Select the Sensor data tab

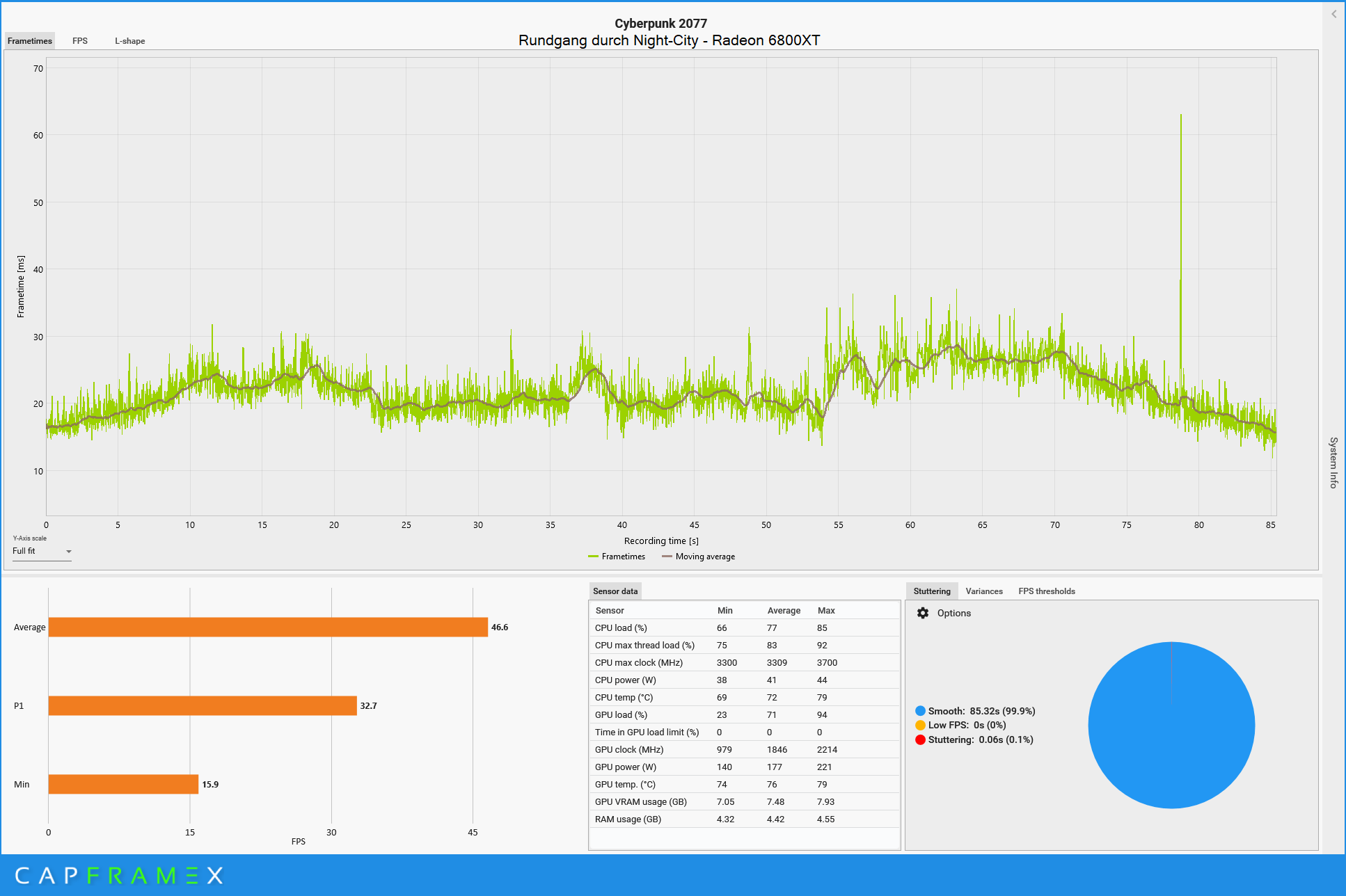[x=615, y=591]
